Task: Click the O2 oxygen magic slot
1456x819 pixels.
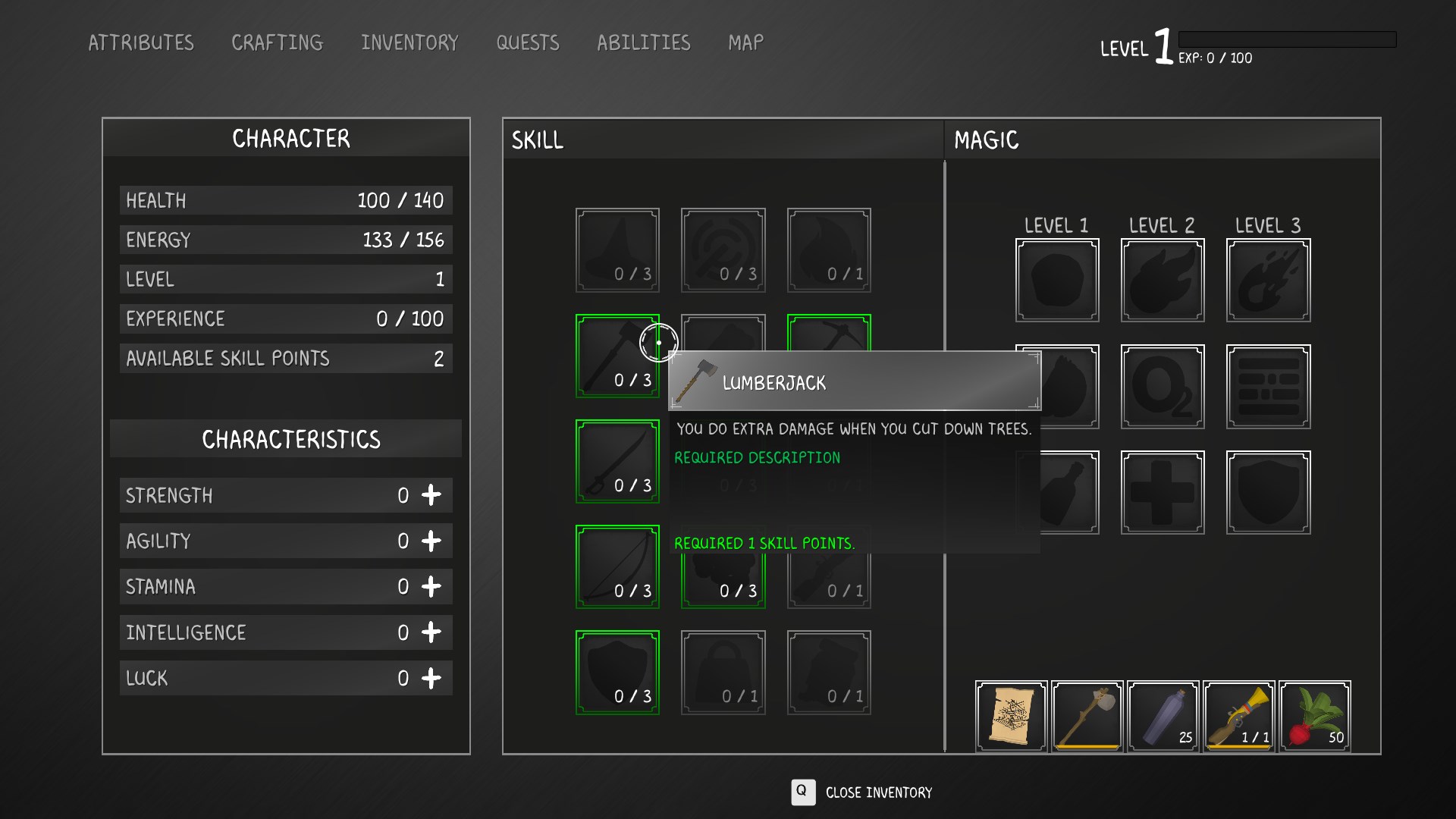Action: click(1162, 387)
